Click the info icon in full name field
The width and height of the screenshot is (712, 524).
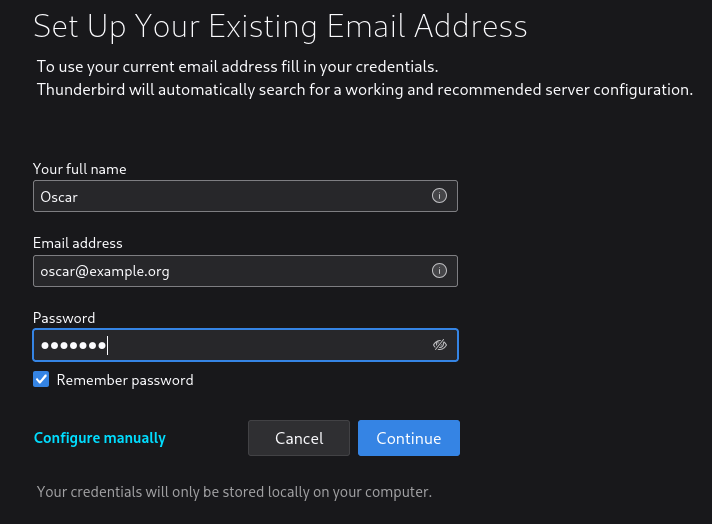click(x=438, y=196)
